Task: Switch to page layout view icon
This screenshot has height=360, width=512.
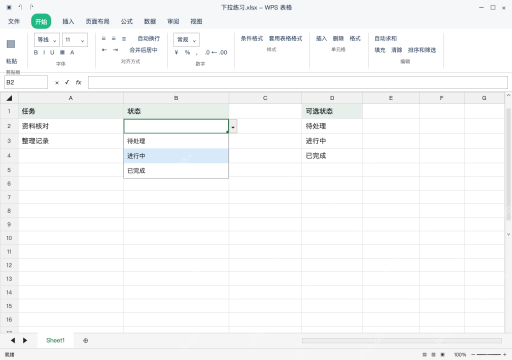Action: click(433, 355)
